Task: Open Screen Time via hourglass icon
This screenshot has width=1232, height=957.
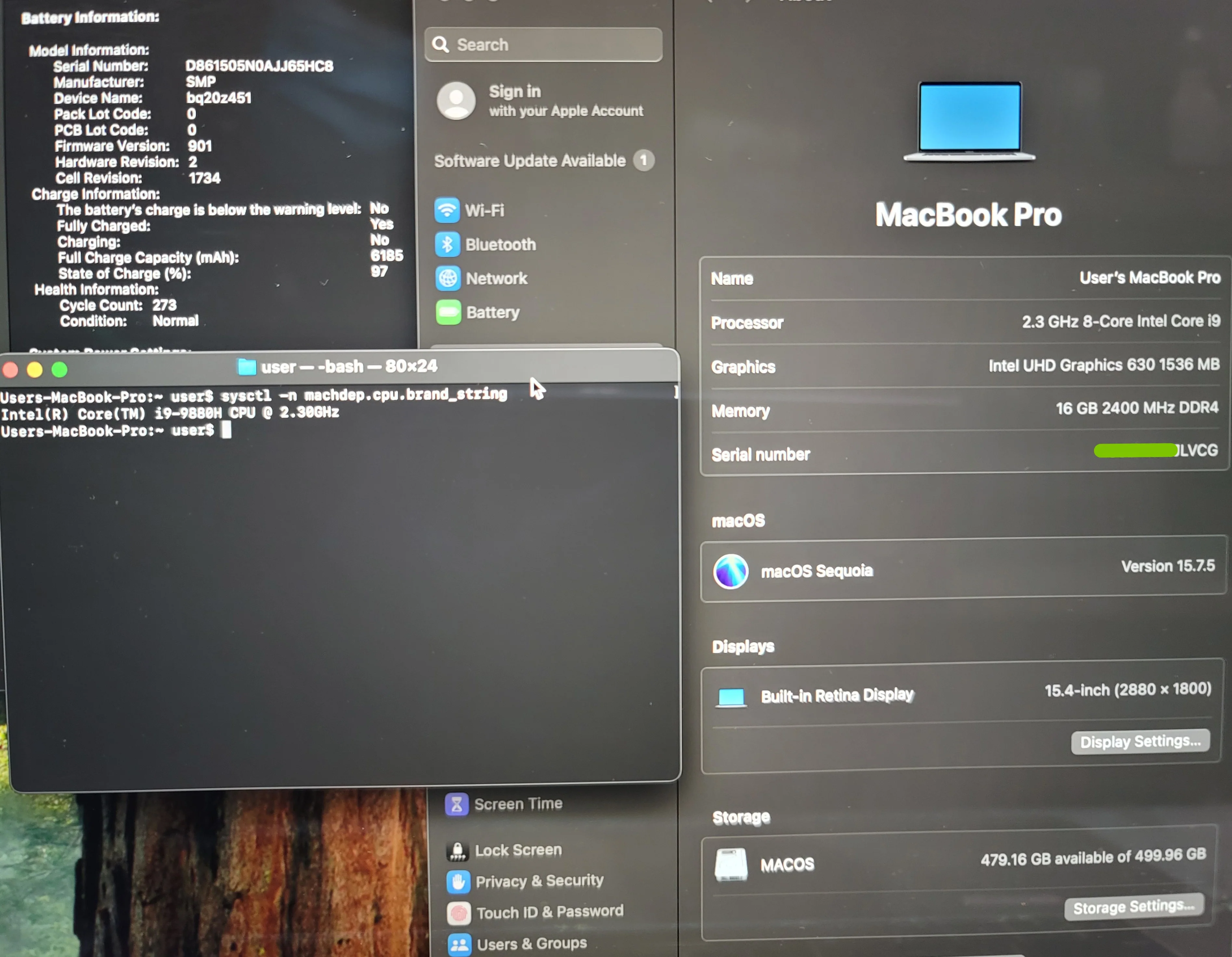Action: click(x=456, y=805)
